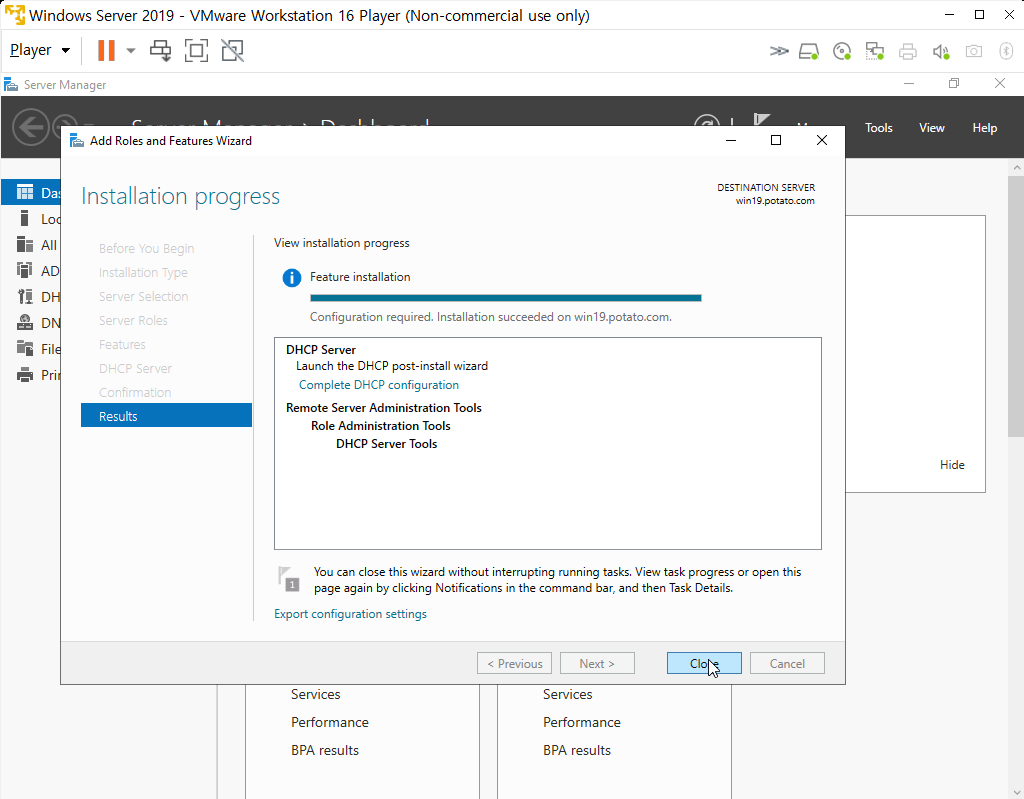The image size is (1024, 799).
Task: Pause the virtual machine with the orange icon
Action: [x=106, y=50]
